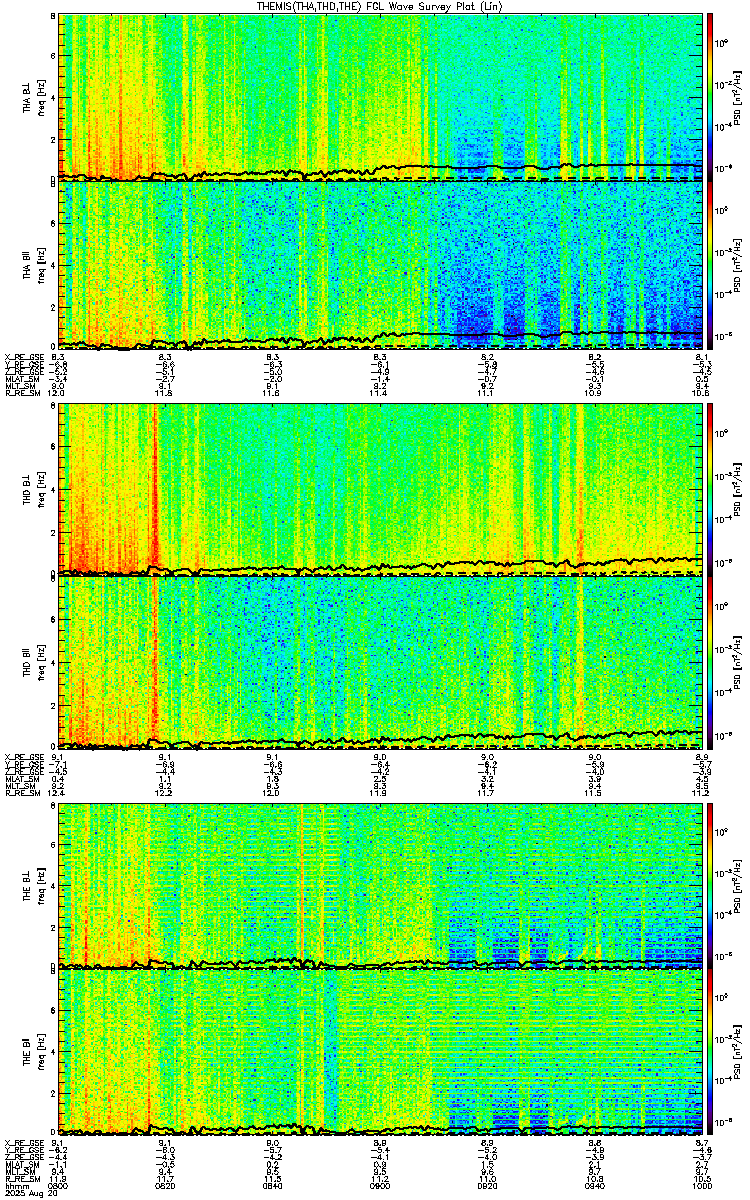750x1200 pixels.
Task: Click the THD B⊥ PSD color bar
Action: click(x=710, y=489)
